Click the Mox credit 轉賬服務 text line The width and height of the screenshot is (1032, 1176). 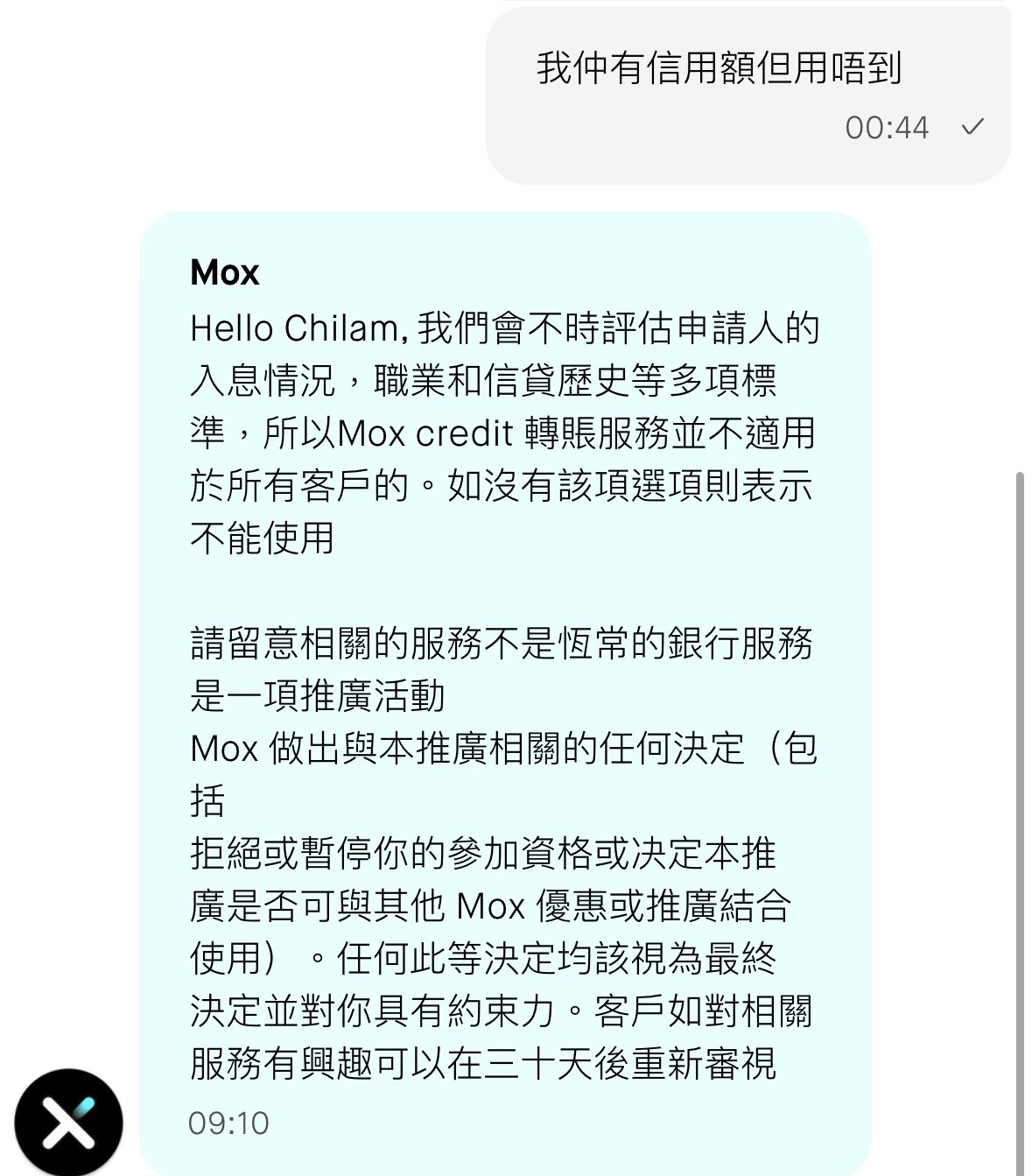click(x=502, y=433)
